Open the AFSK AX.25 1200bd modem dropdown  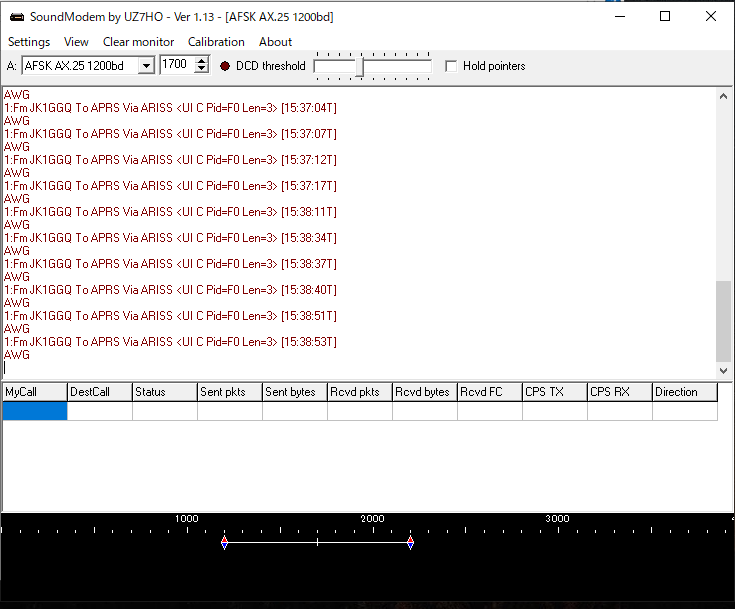pyautogui.click(x=146, y=66)
